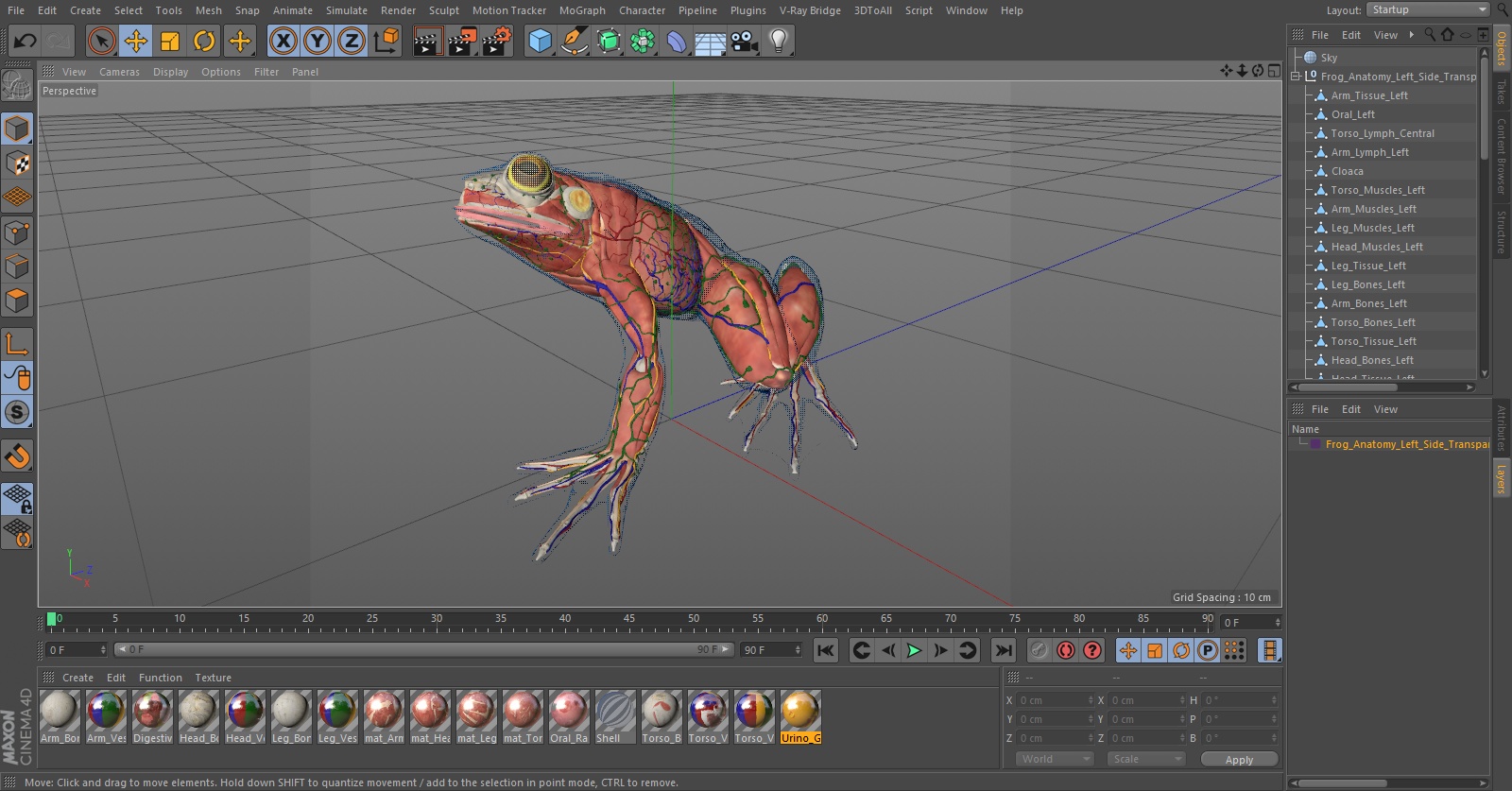
Task: Open the viewport Display menu
Action: 170,72
